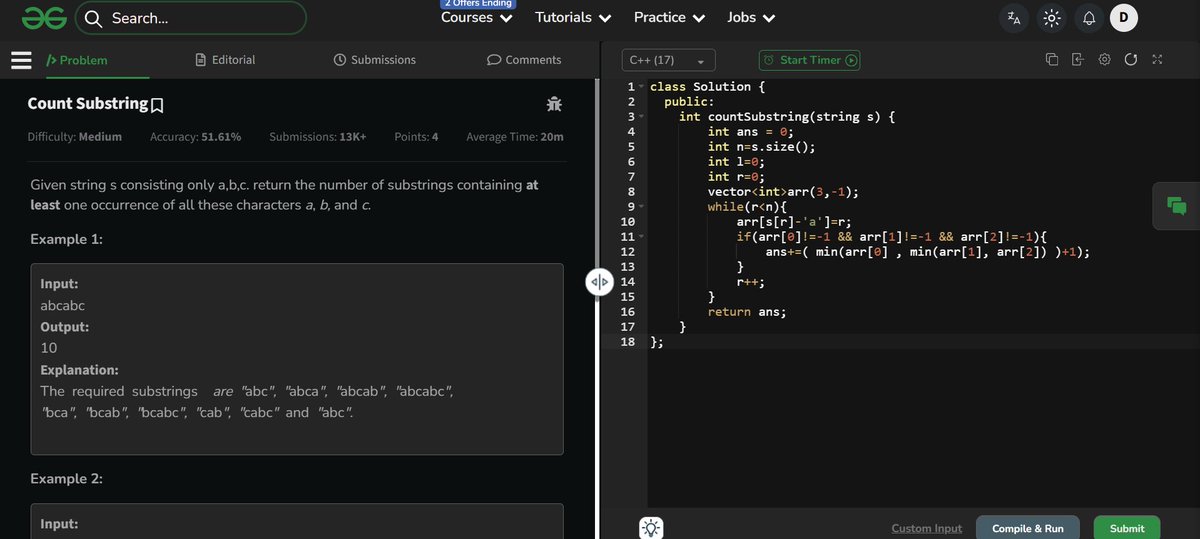
Task: Report a bug via bug icon
Action: 554,103
